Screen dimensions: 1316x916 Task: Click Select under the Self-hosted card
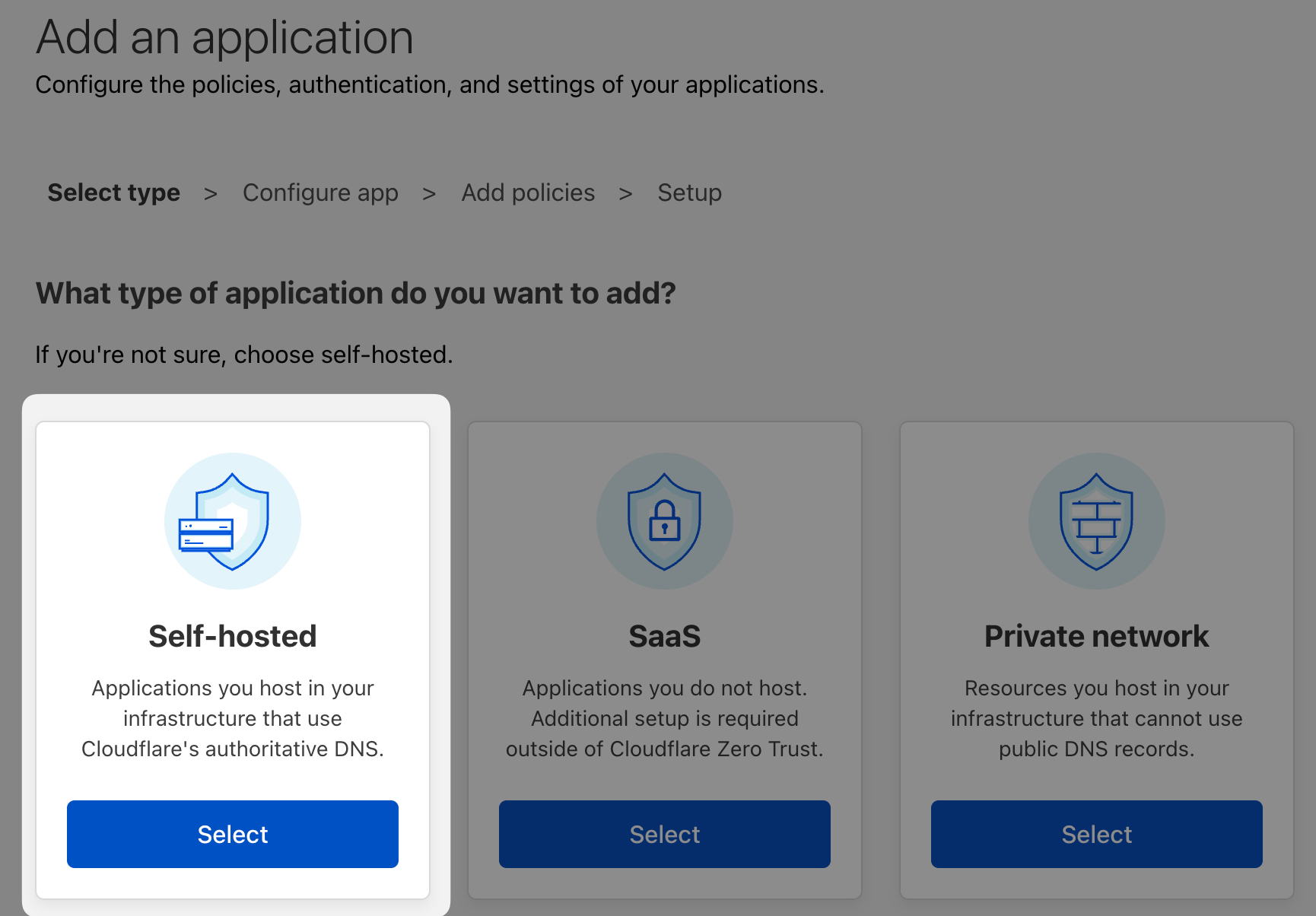232,834
